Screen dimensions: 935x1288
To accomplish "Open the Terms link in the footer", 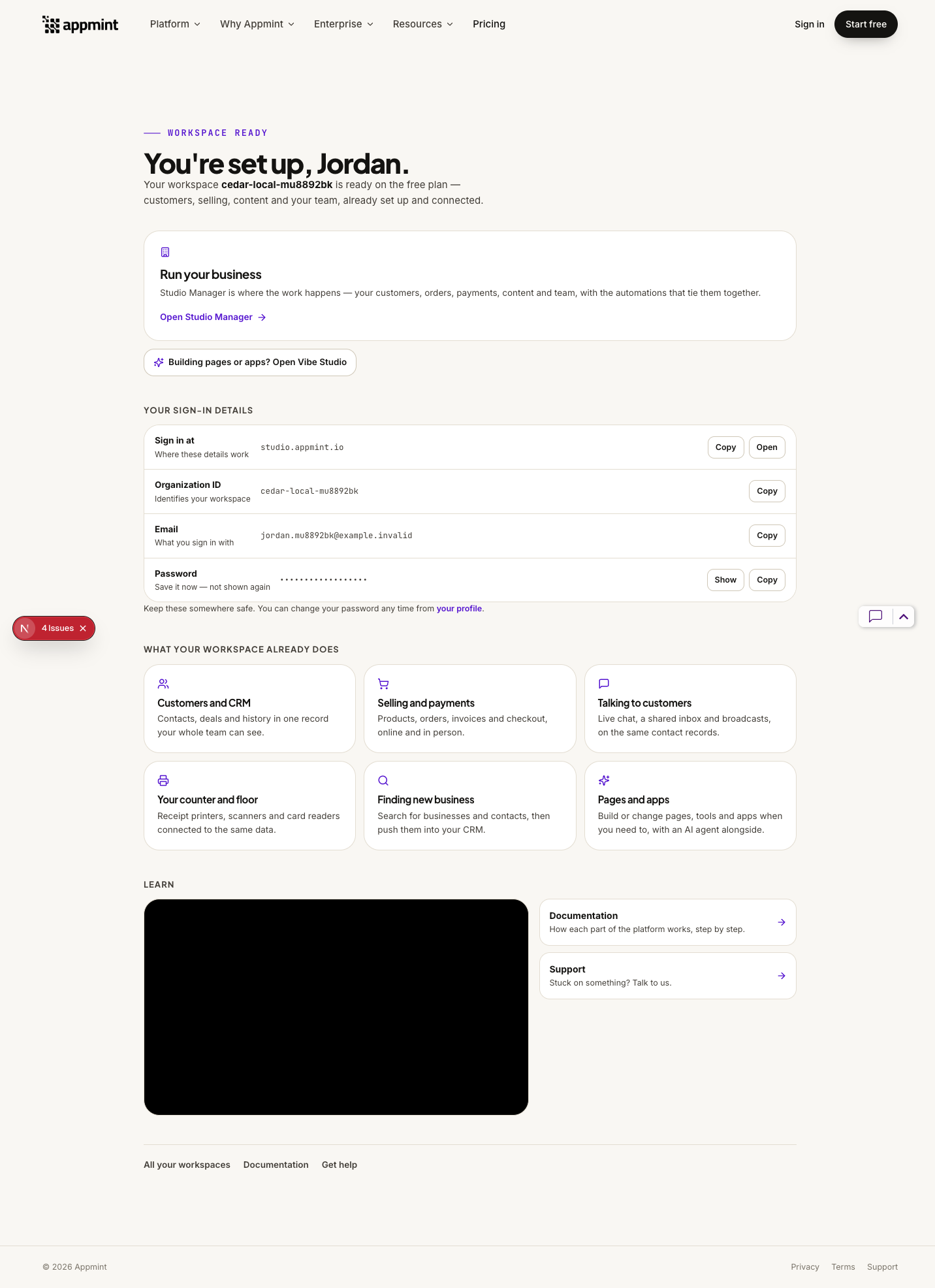I will point(843,1267).
